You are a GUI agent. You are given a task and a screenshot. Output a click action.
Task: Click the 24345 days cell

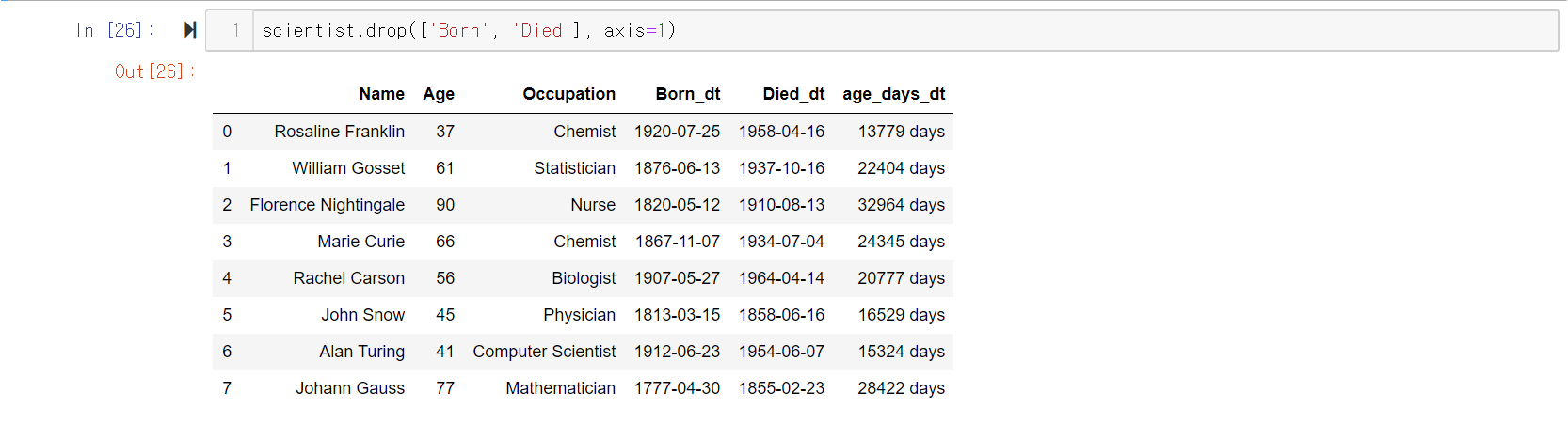tap(901, 242)
